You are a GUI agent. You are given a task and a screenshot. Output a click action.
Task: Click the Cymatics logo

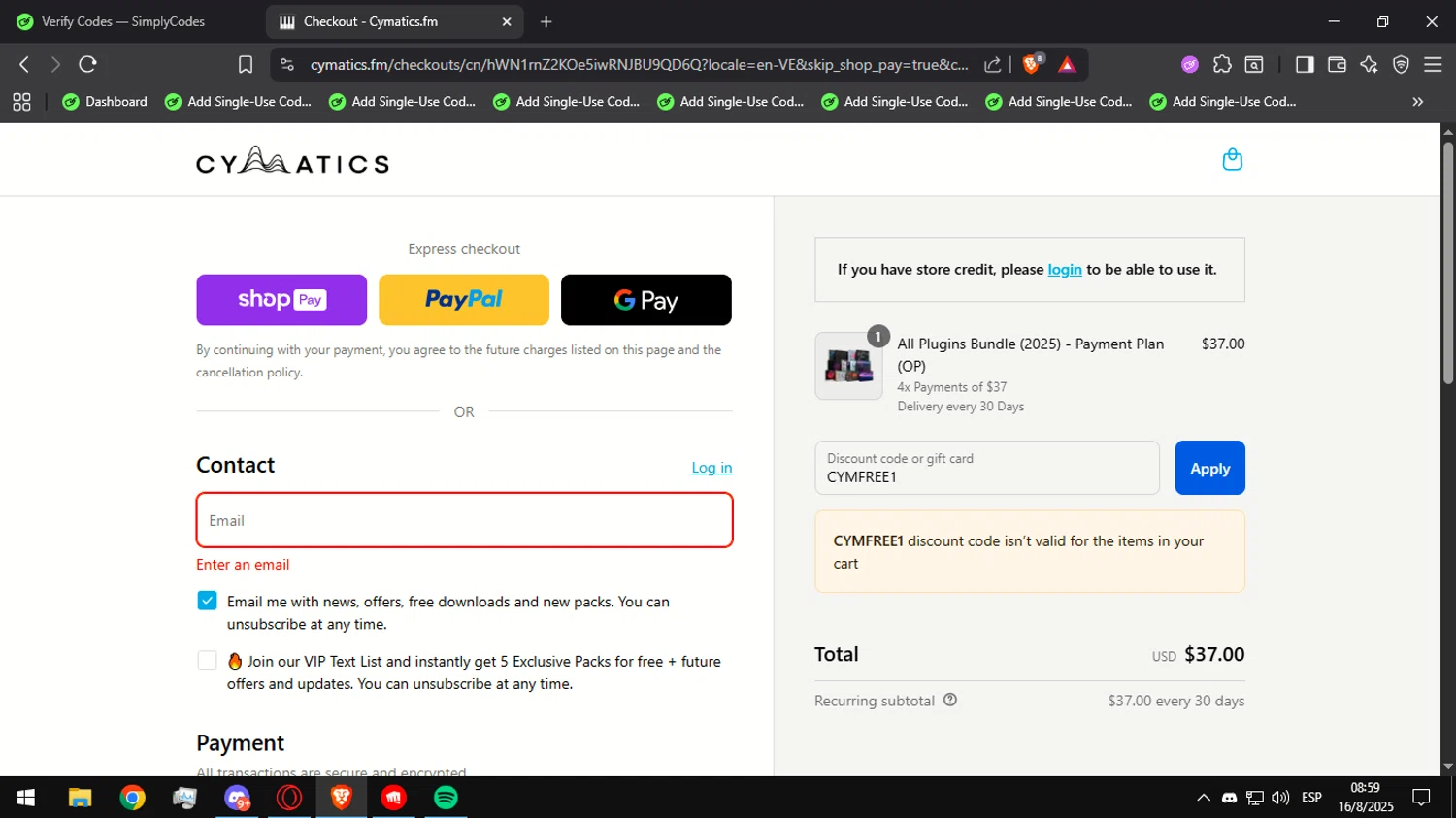pyautogui.click(x=292, y=160)
